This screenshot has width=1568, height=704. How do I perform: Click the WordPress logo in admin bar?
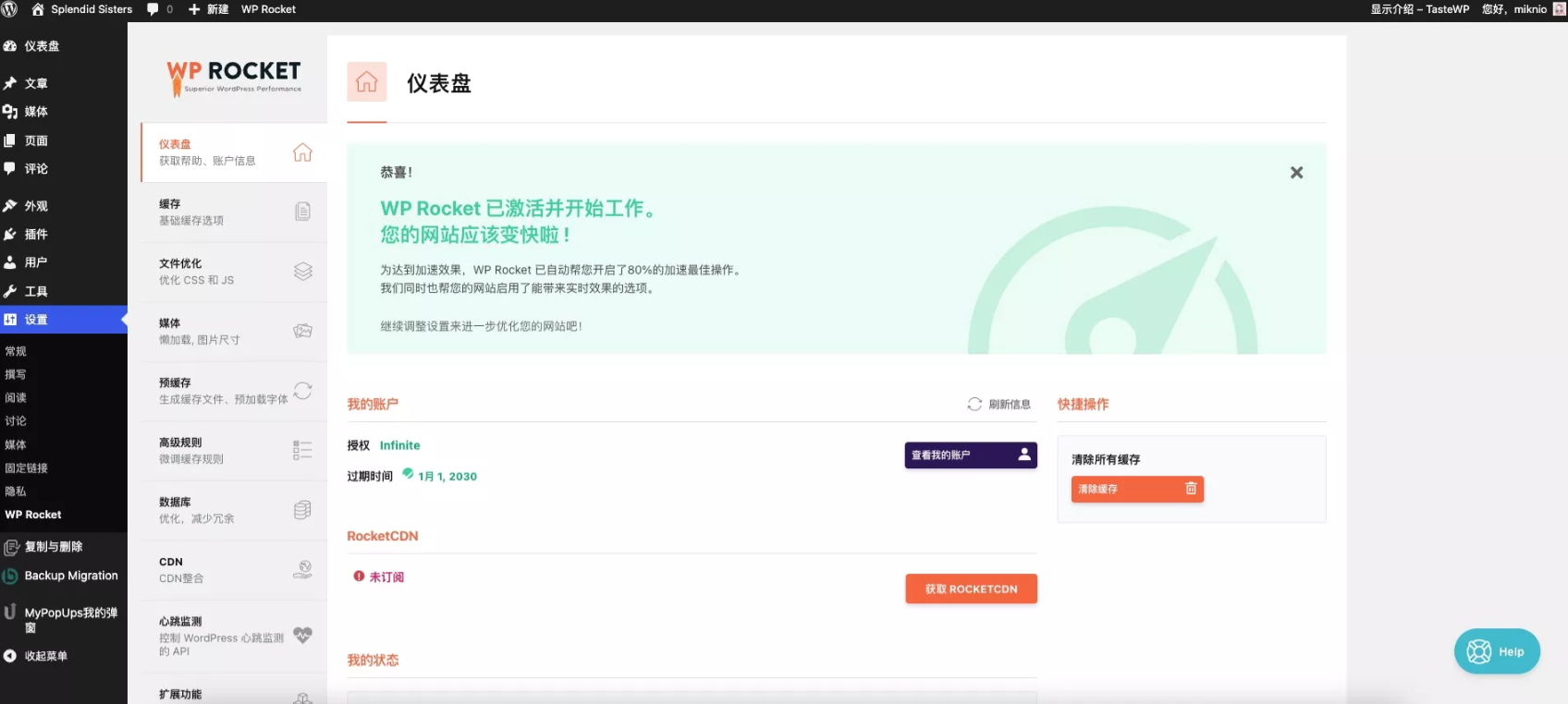(10, 9)
